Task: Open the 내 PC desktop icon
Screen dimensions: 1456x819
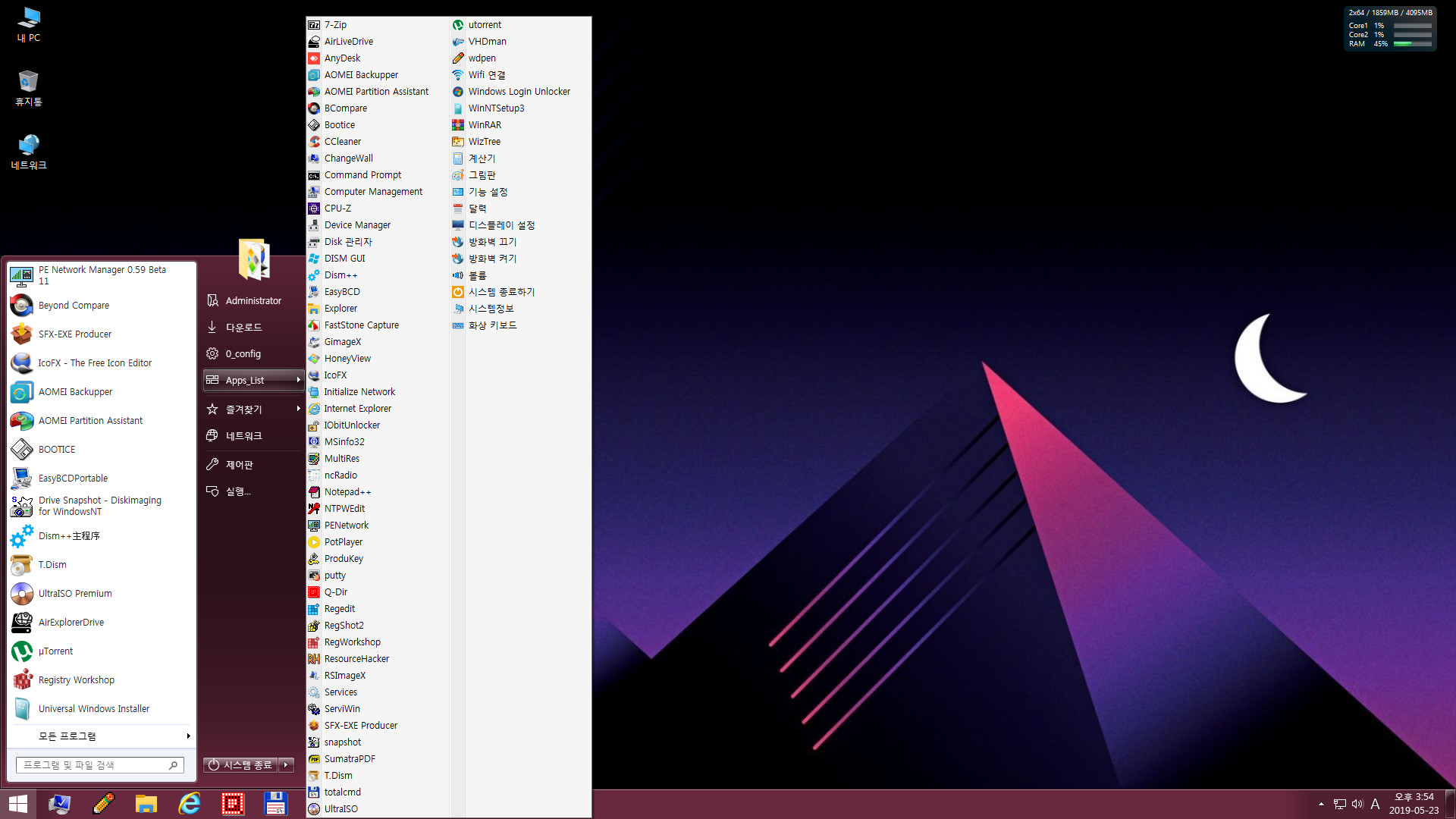Action: point(29,24)
